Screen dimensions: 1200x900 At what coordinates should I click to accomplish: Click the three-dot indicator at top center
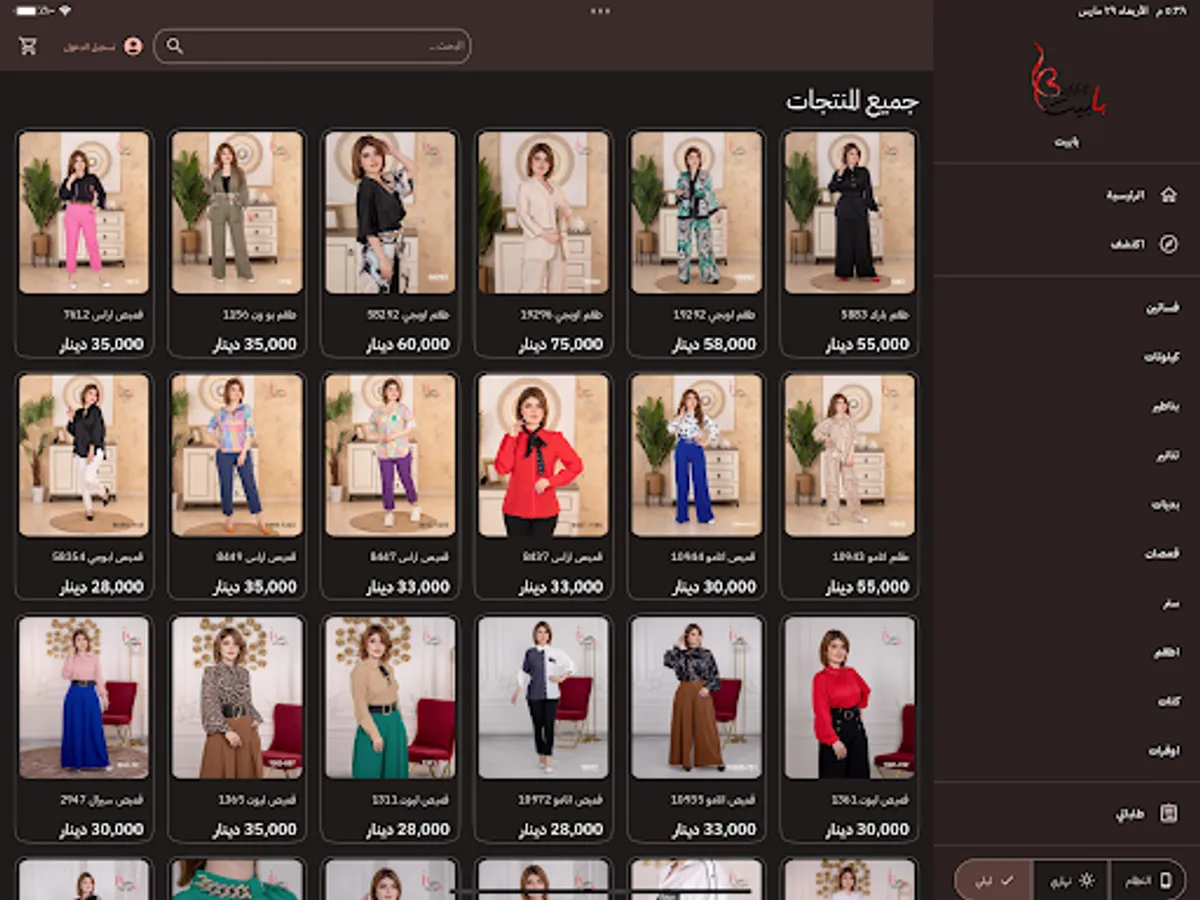coord(600,11)
